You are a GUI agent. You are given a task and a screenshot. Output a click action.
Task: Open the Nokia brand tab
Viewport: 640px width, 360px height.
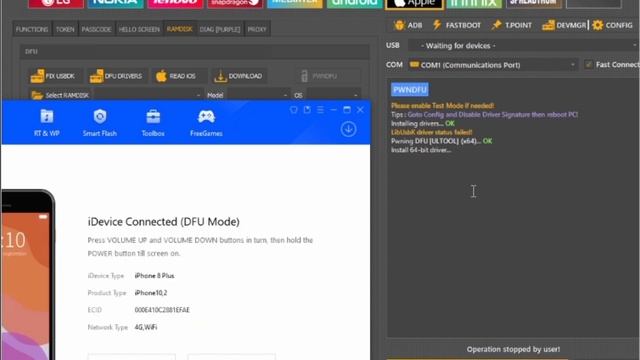point(115,4)
